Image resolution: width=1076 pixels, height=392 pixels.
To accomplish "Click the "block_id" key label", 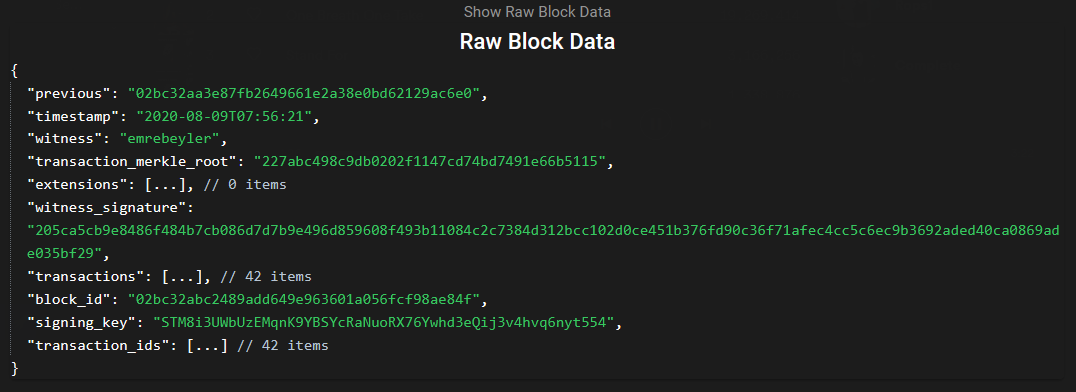I will 69,299.
